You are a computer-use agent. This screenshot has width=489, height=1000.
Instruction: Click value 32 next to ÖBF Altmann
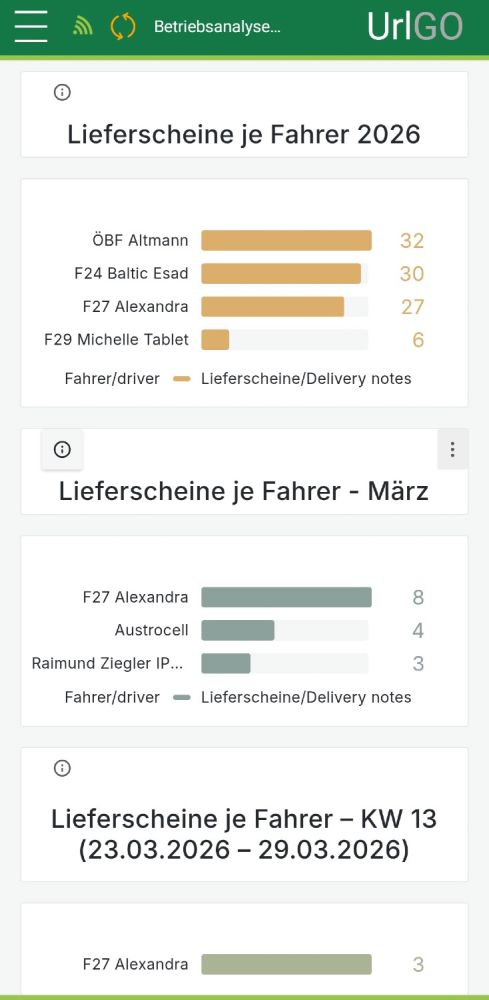(x=412, y=240)
